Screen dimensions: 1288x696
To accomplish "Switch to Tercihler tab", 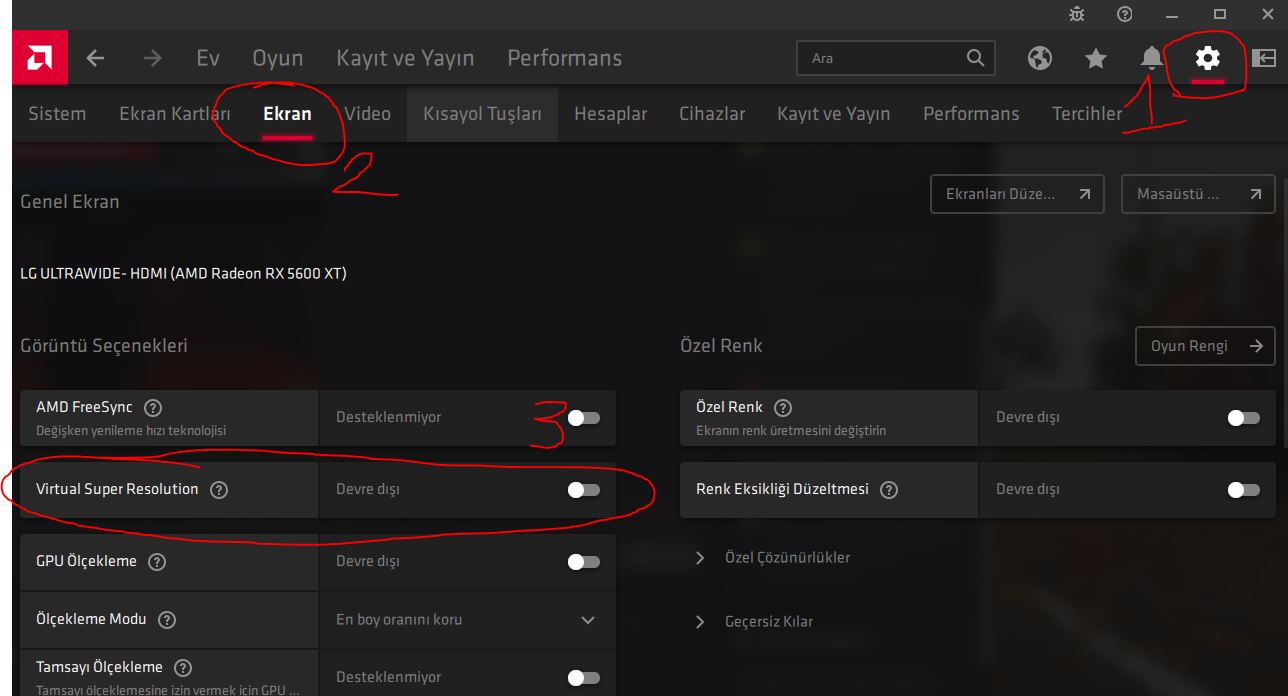I will click(x=1087, y=113).
